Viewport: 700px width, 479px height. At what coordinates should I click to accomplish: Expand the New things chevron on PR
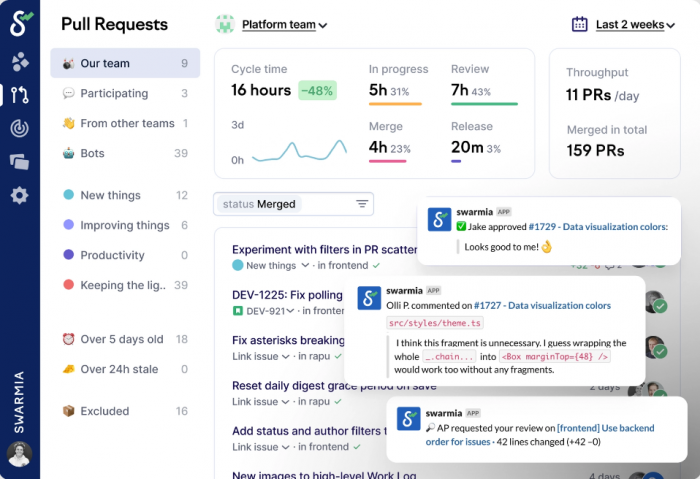click(305, 265)
